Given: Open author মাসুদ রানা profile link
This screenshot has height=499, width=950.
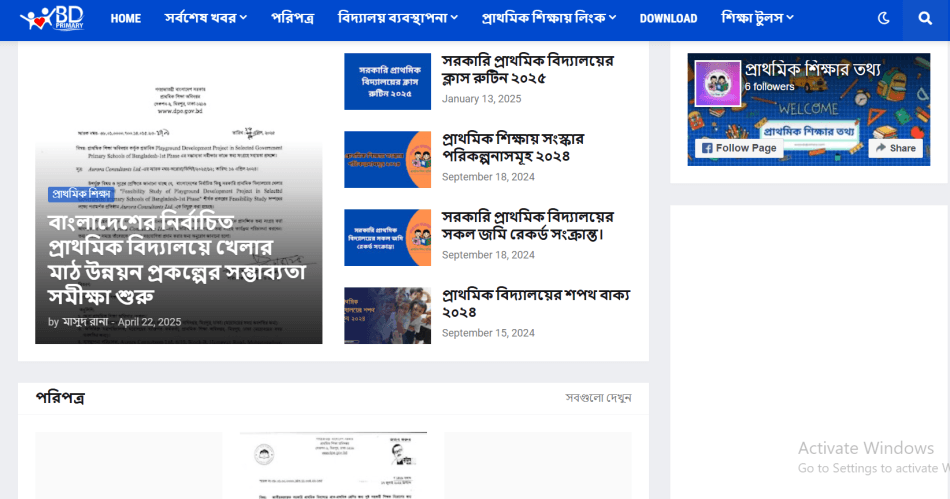Looking at the screenshot, I should [86, 322].
